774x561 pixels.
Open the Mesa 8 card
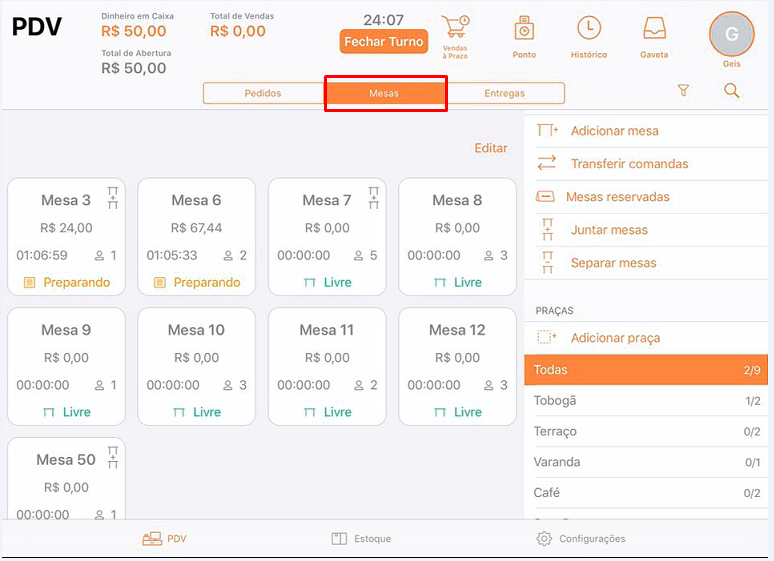coord(457,237)
